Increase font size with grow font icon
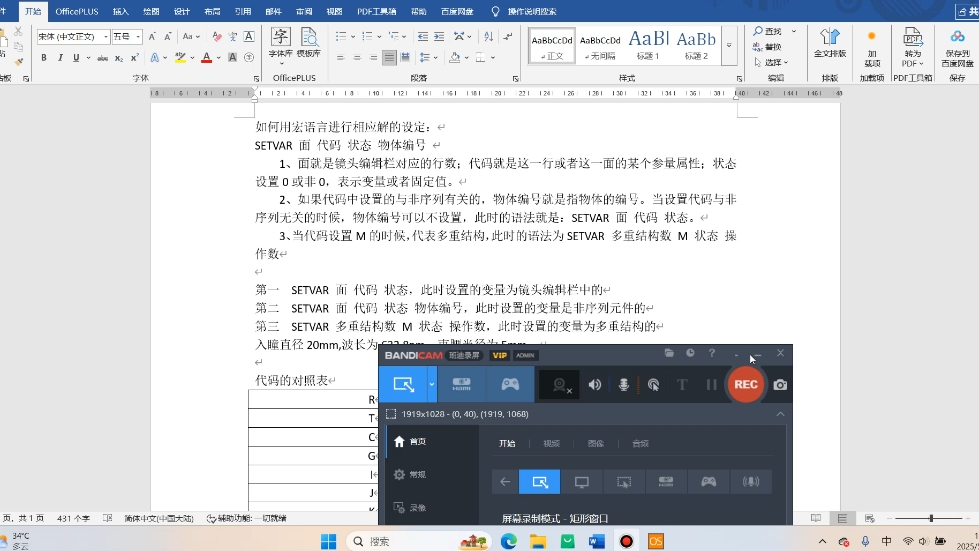 click(152, 37)
